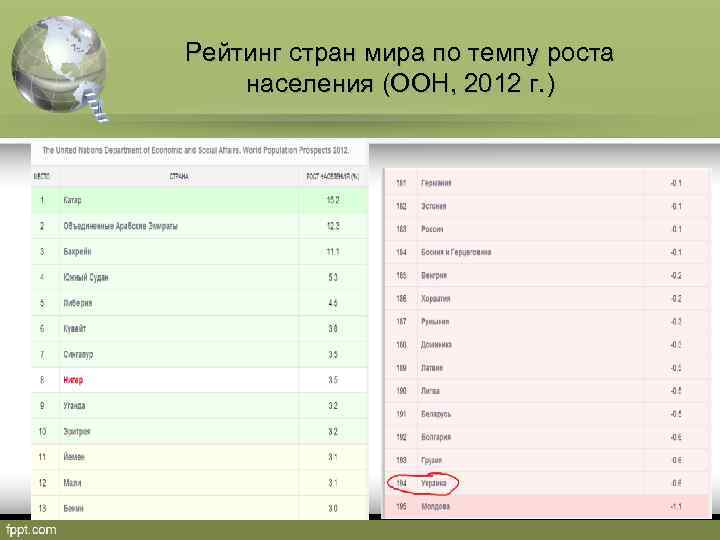Select country name Бахрейн

click(77, 252)
